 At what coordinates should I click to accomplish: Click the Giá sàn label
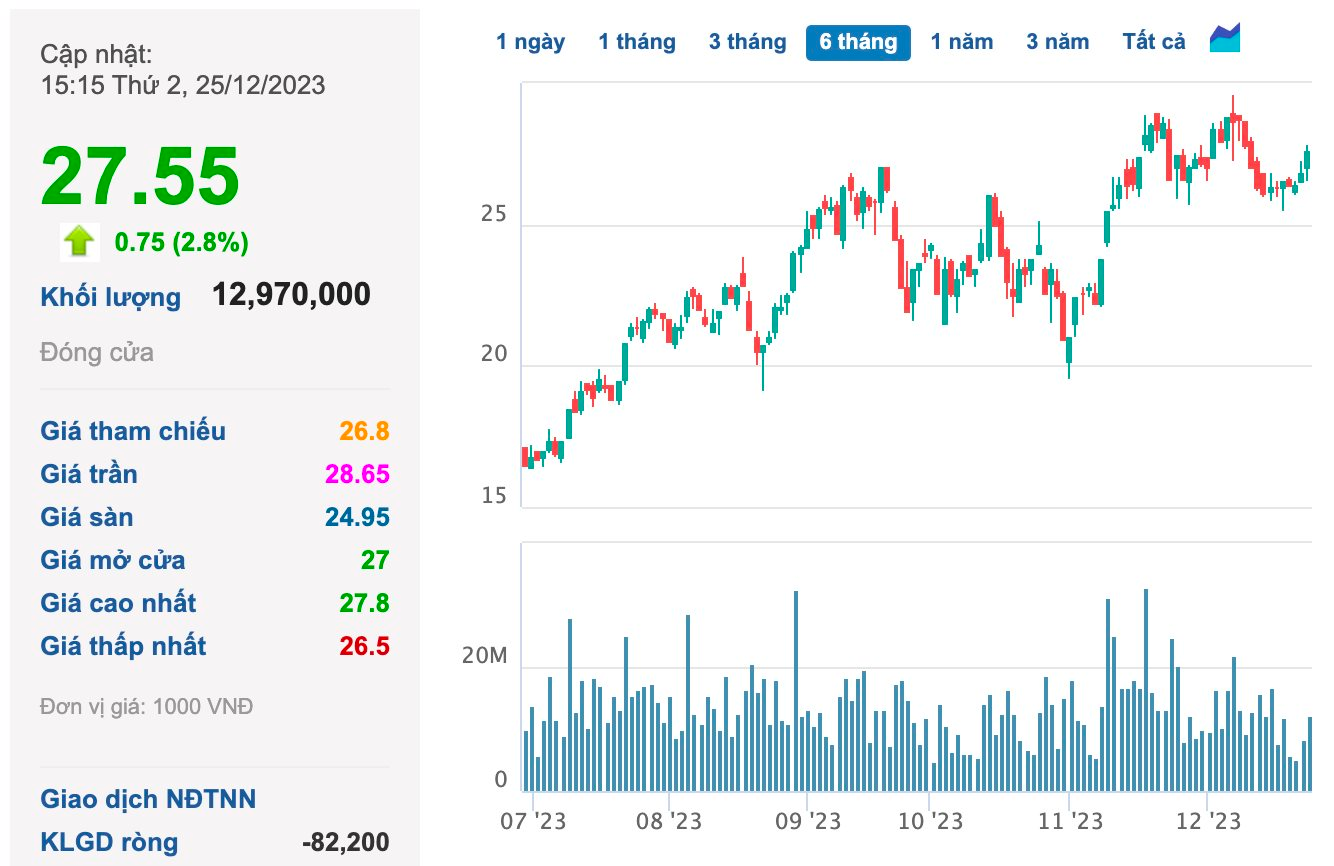tap(87, 517)
